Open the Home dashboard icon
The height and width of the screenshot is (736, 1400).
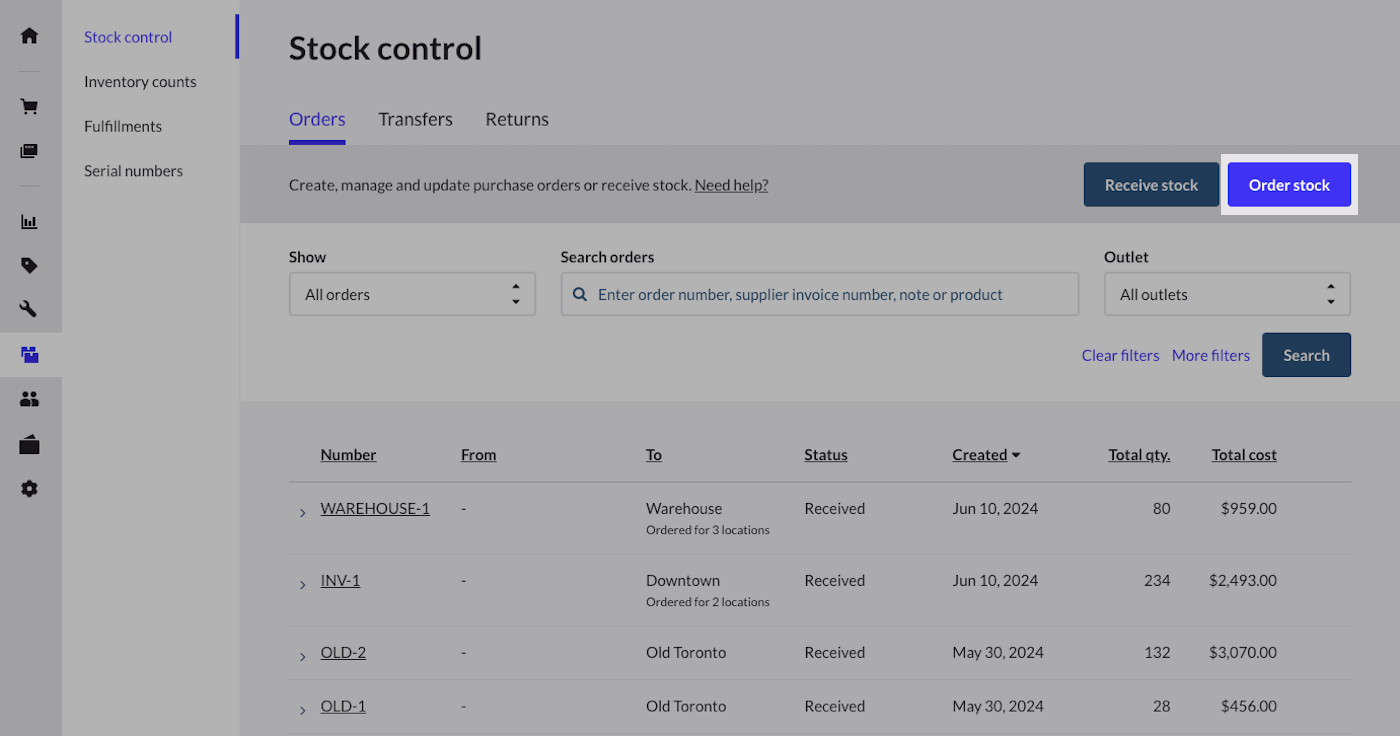[x=29, y=35]
